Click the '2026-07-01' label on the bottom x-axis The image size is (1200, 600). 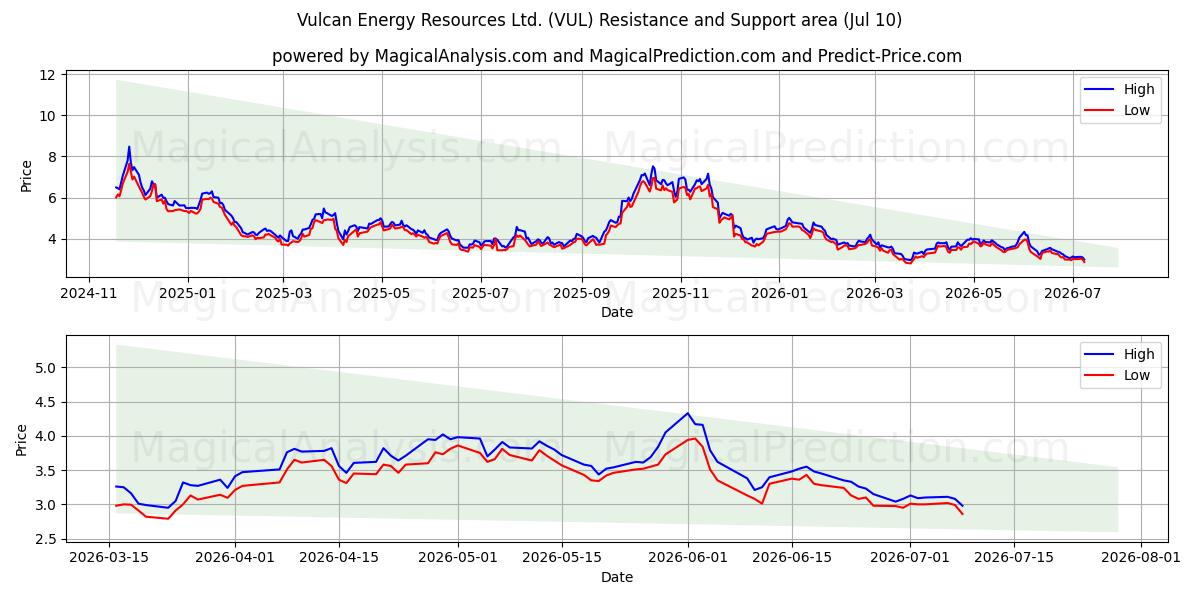[x=909, y=559]
